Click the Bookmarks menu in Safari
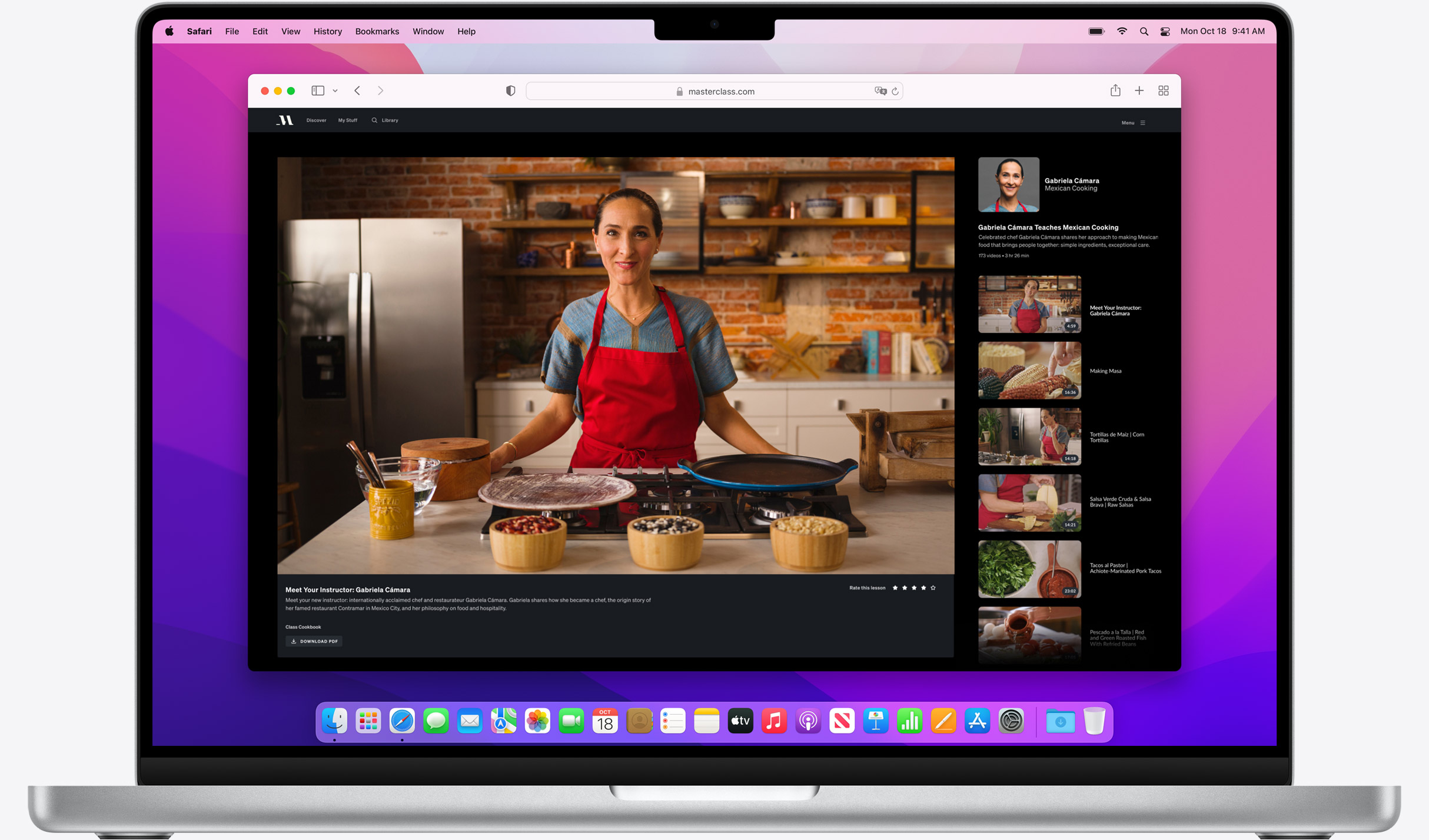 coord(377,31)
